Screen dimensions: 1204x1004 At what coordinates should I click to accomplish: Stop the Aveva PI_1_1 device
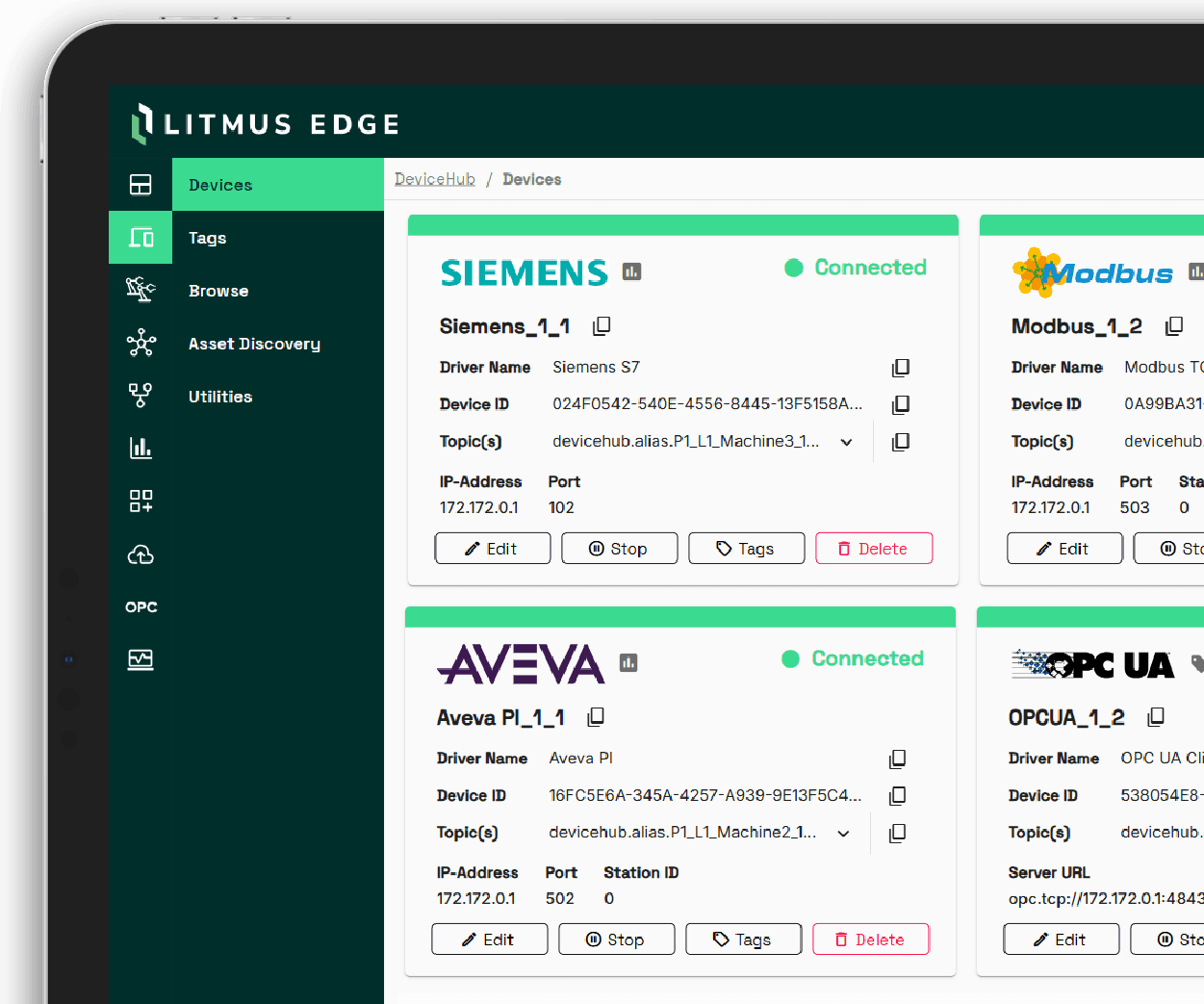pos(616,939)
